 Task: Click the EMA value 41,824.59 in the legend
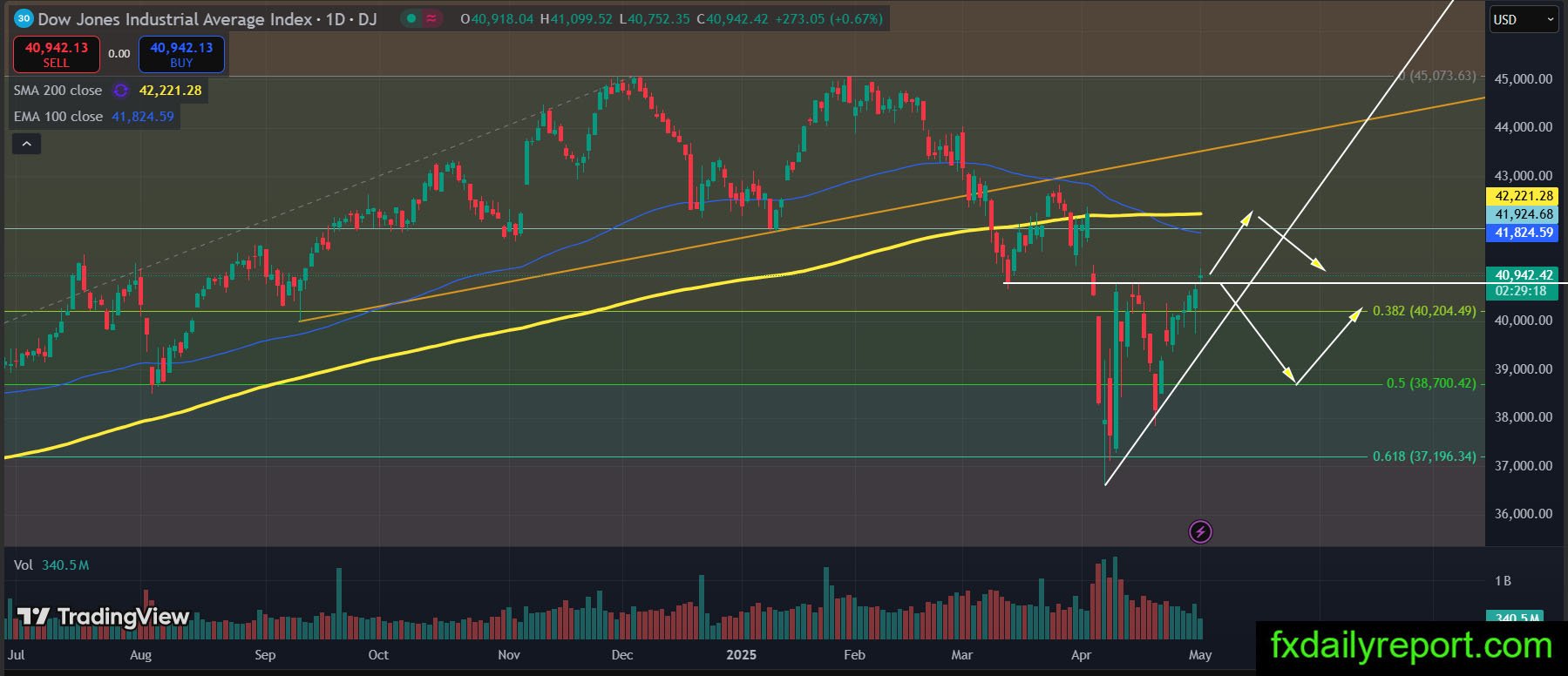click(x=143, y=117)
